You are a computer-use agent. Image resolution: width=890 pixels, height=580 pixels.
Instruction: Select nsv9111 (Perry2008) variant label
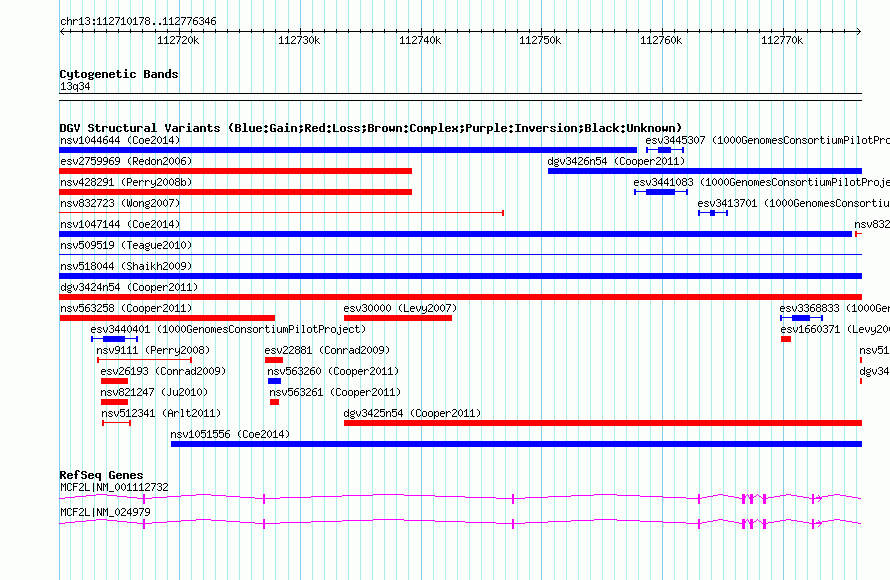point(153,350)
